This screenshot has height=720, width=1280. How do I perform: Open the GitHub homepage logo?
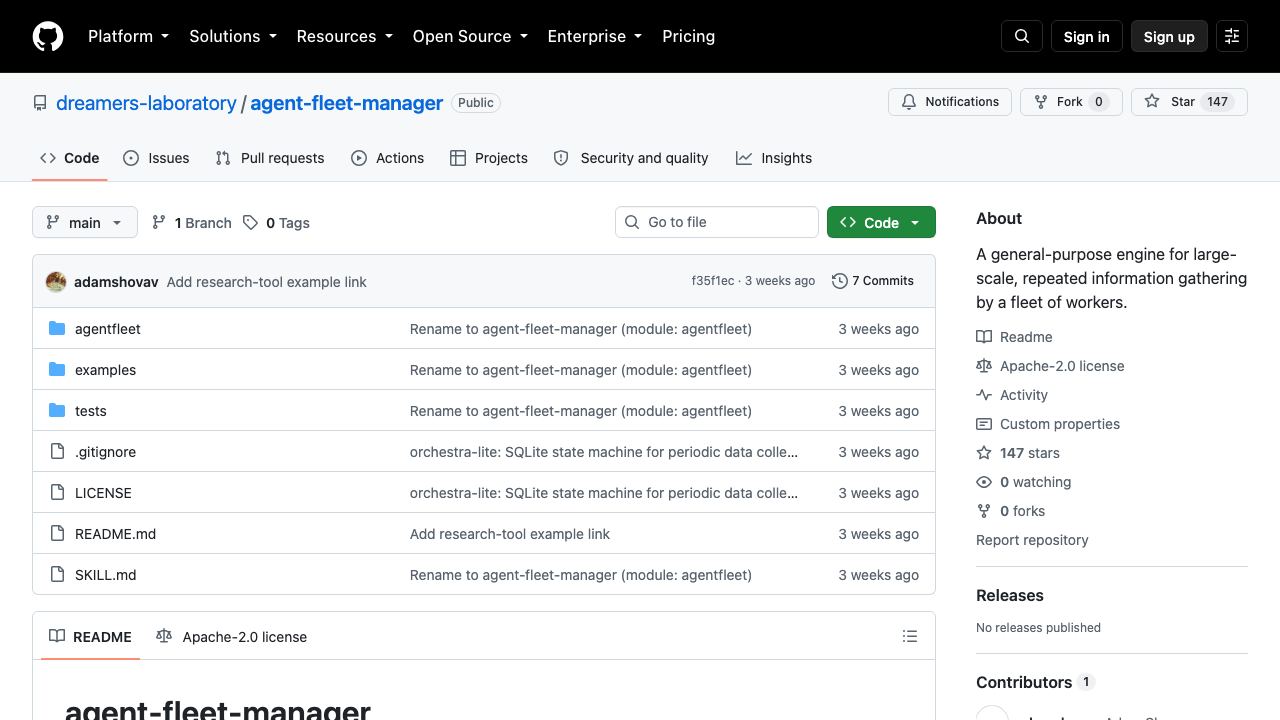coord(48,36)
